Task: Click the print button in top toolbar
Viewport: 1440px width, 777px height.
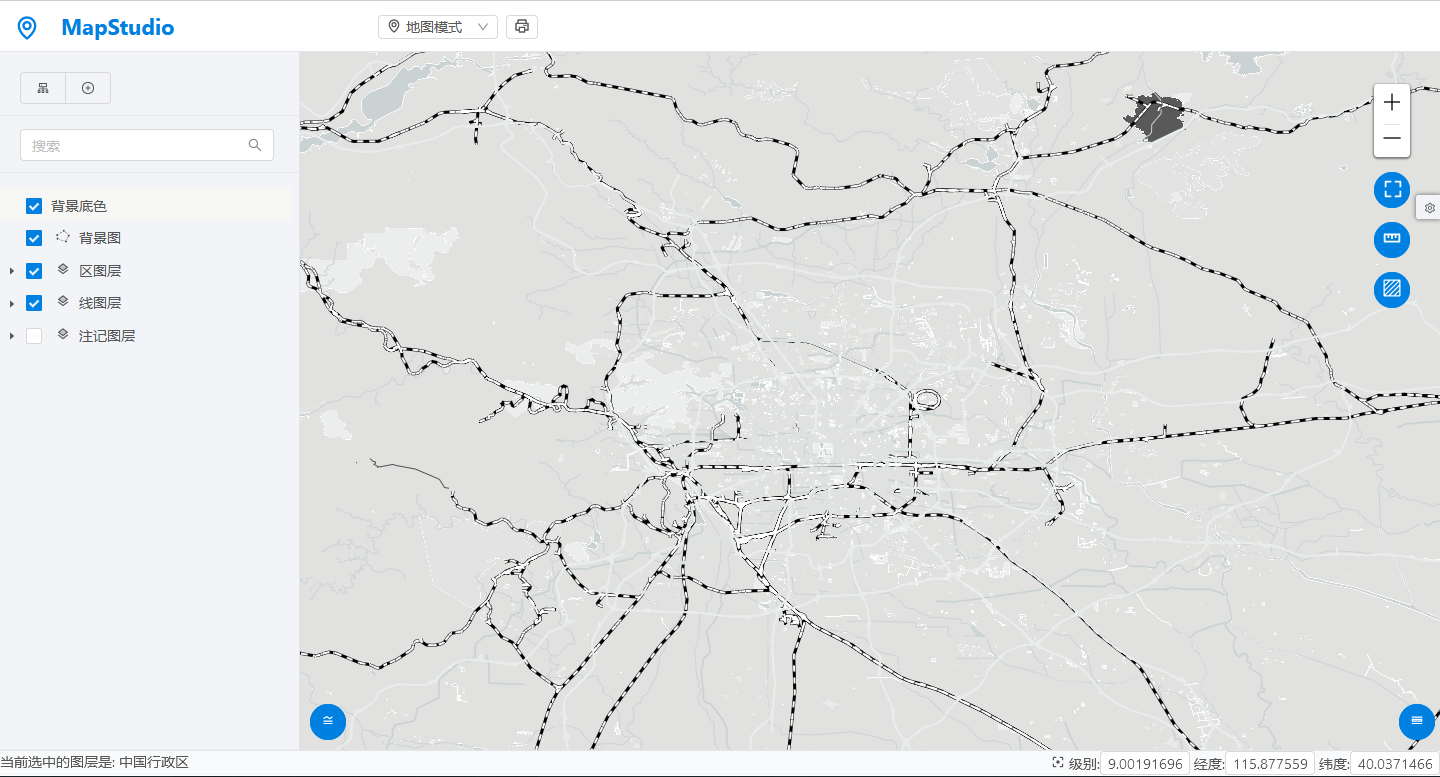Action: point(522,27)
